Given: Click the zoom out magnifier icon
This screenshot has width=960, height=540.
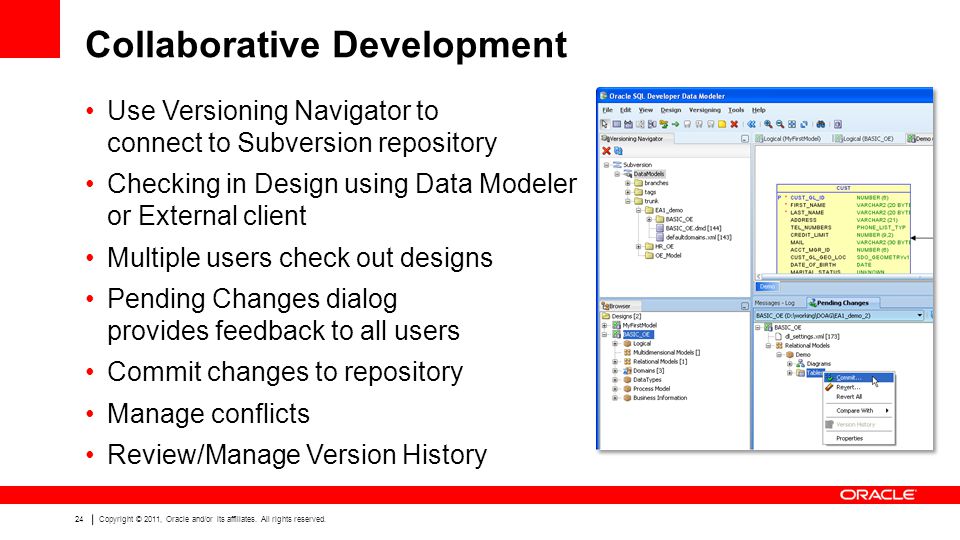Looking at the screenshot, I should point(780,124).
